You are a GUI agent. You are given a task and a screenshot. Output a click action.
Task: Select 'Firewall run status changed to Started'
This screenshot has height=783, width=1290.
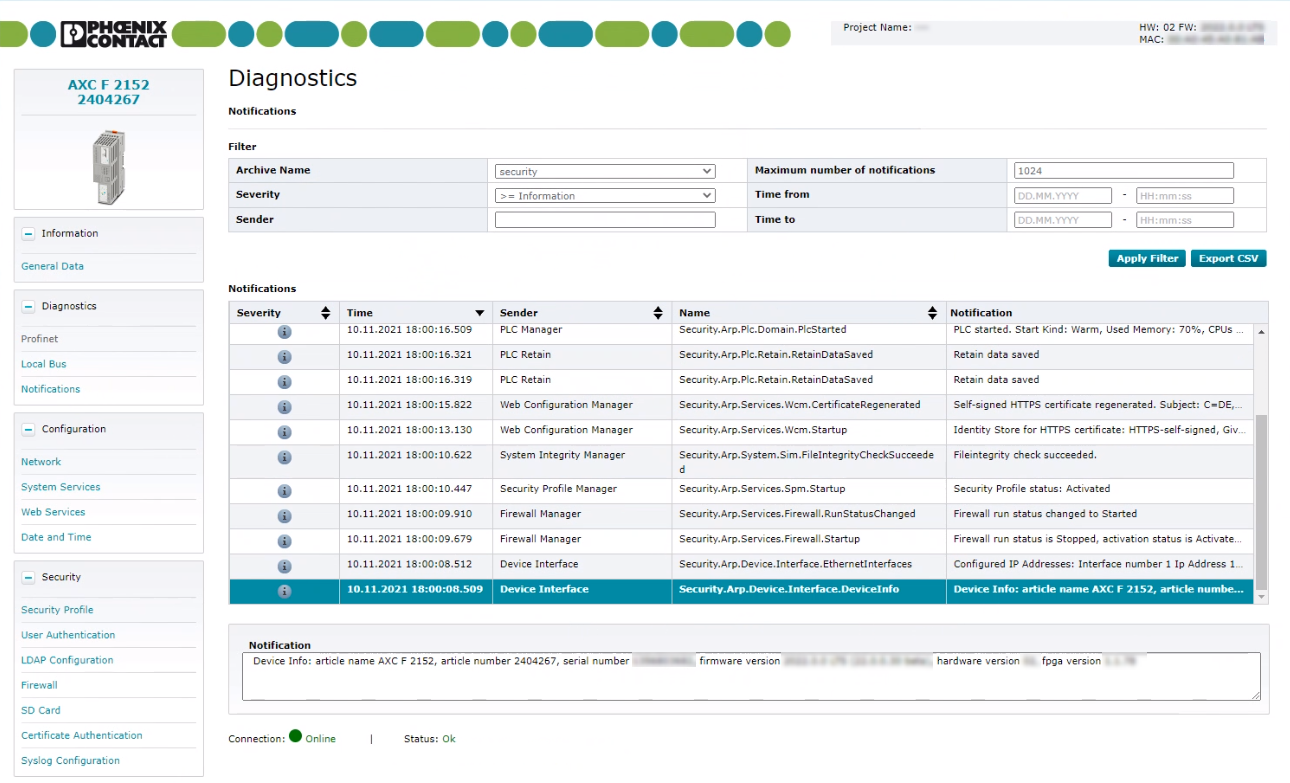pos(1099,516)
